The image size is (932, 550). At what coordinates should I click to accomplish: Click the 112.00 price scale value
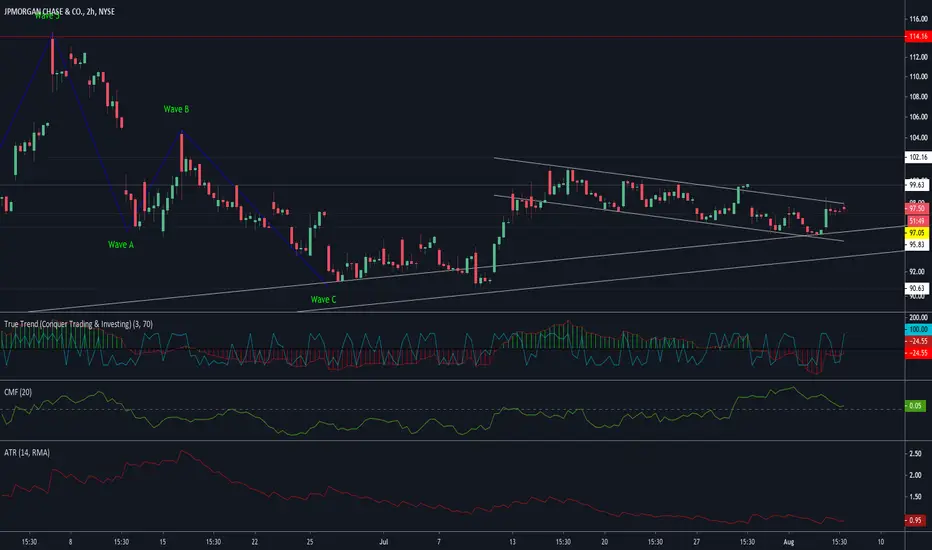(918, 57)
